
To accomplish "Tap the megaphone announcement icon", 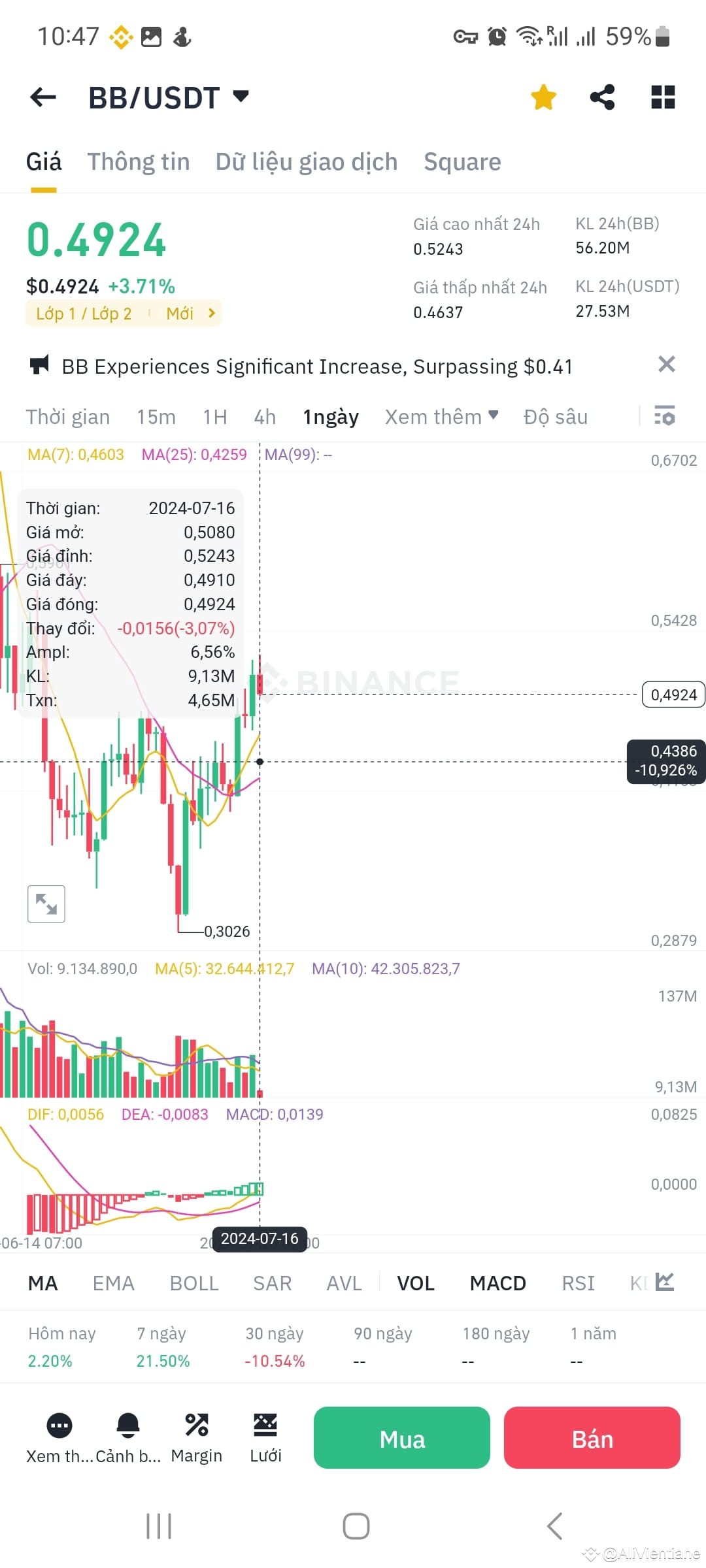I will (41, 366).
